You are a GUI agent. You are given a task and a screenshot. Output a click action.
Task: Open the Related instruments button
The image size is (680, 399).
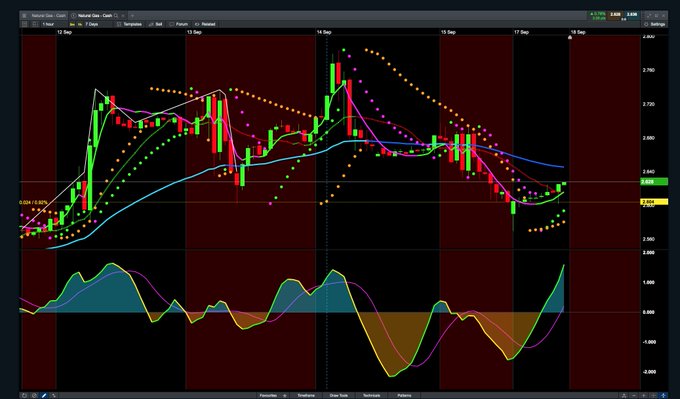click(205, 24)
